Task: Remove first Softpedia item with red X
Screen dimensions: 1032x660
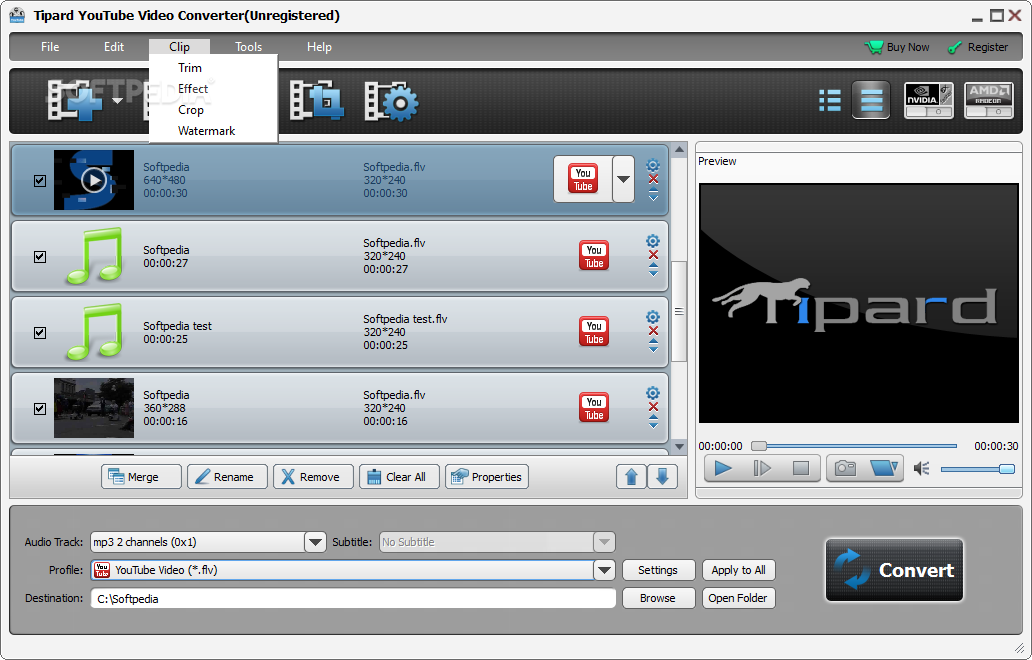Action: point(654,179)
